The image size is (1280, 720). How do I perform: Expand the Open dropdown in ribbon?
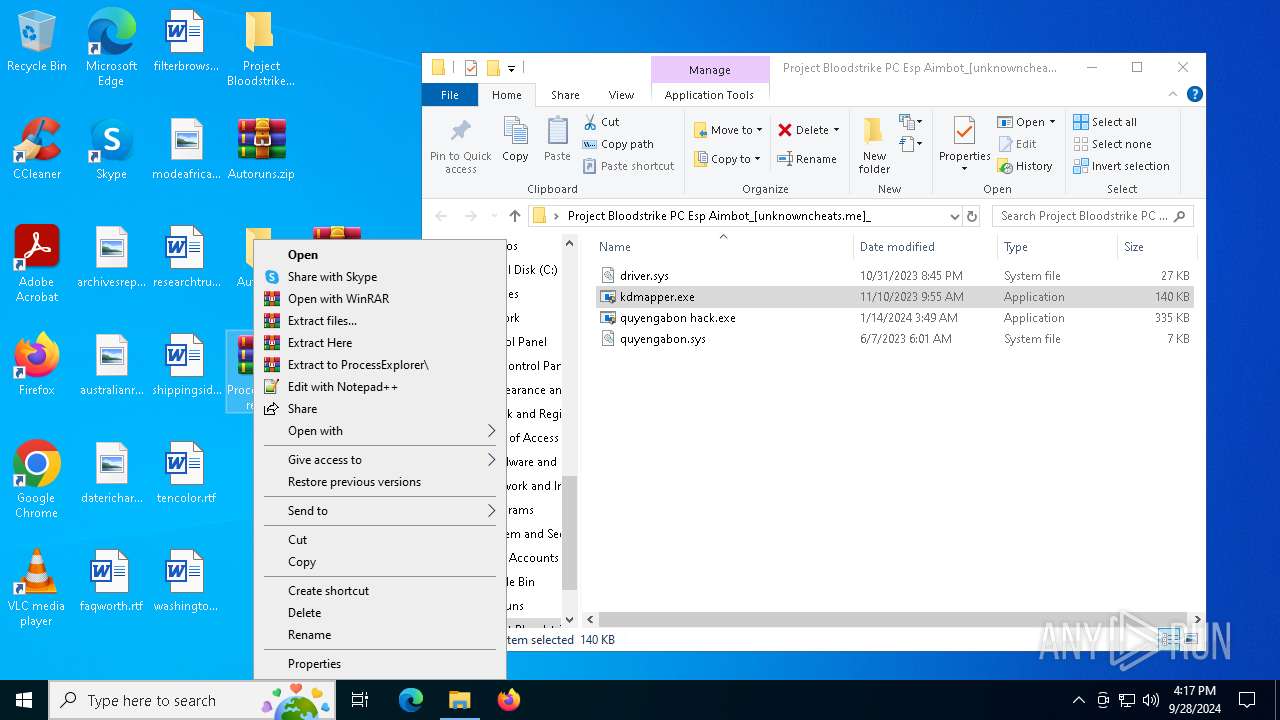pyautogui.click(x=1052, y=122)
